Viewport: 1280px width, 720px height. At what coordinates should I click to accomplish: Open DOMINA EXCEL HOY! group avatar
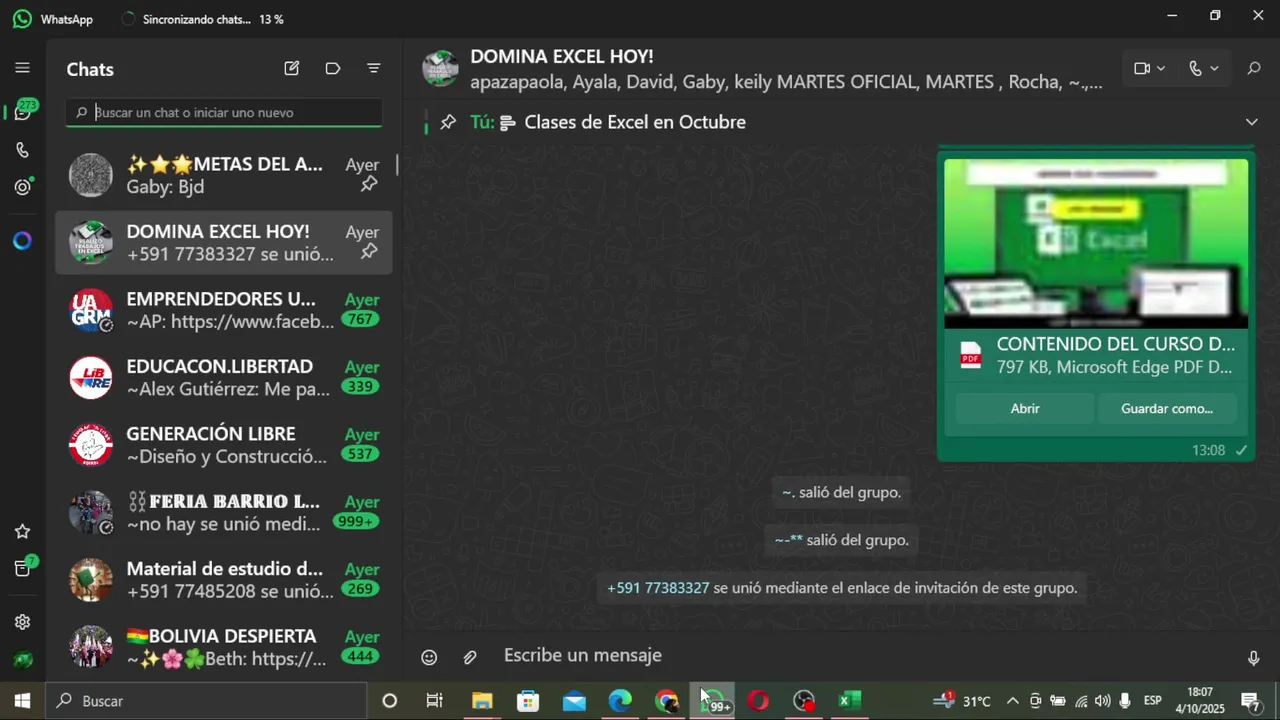point(440,68)
